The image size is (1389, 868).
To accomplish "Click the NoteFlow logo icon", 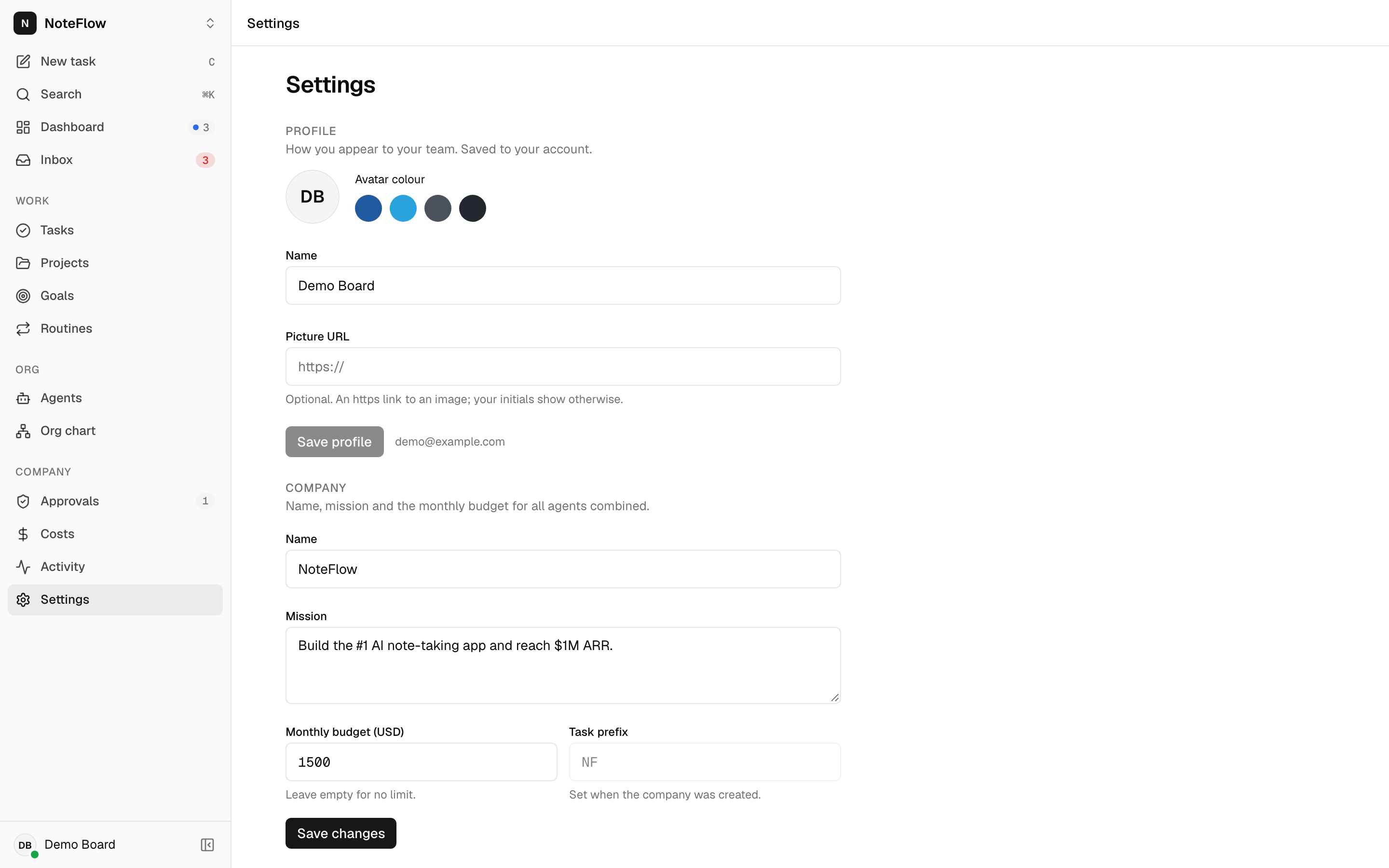I will click(25, 23).
